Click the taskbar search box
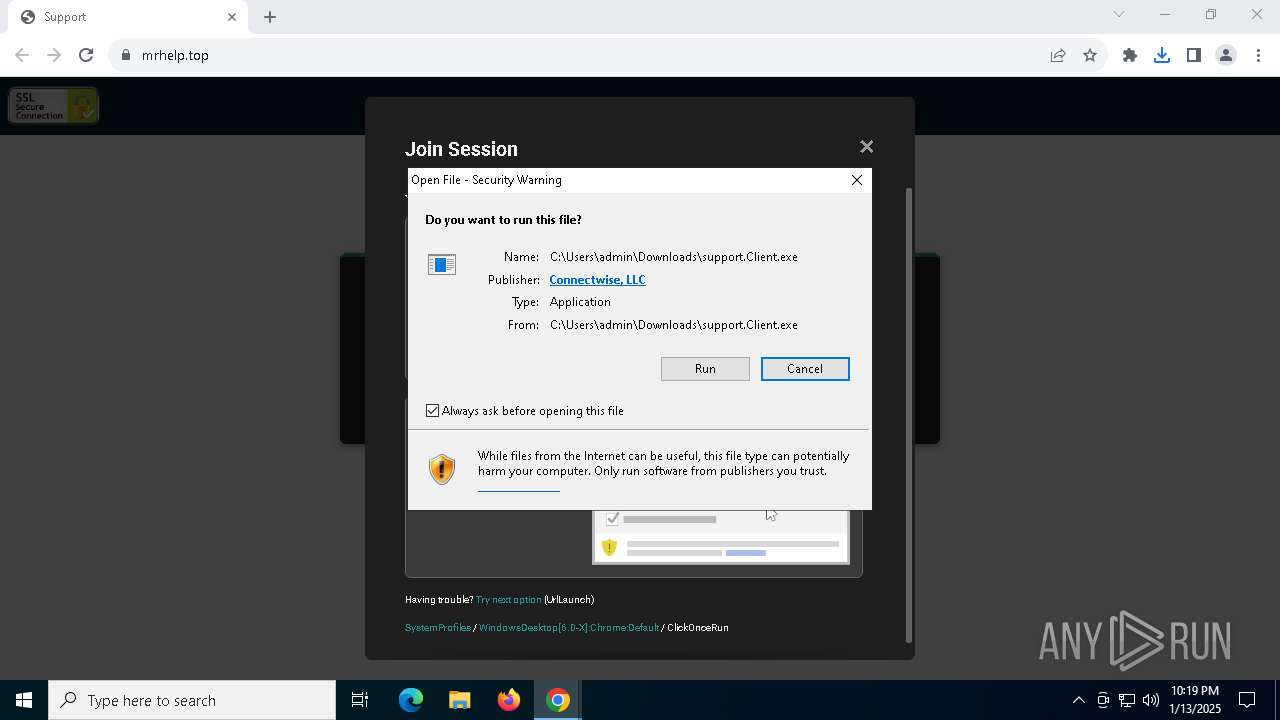 tap(192, 700)
